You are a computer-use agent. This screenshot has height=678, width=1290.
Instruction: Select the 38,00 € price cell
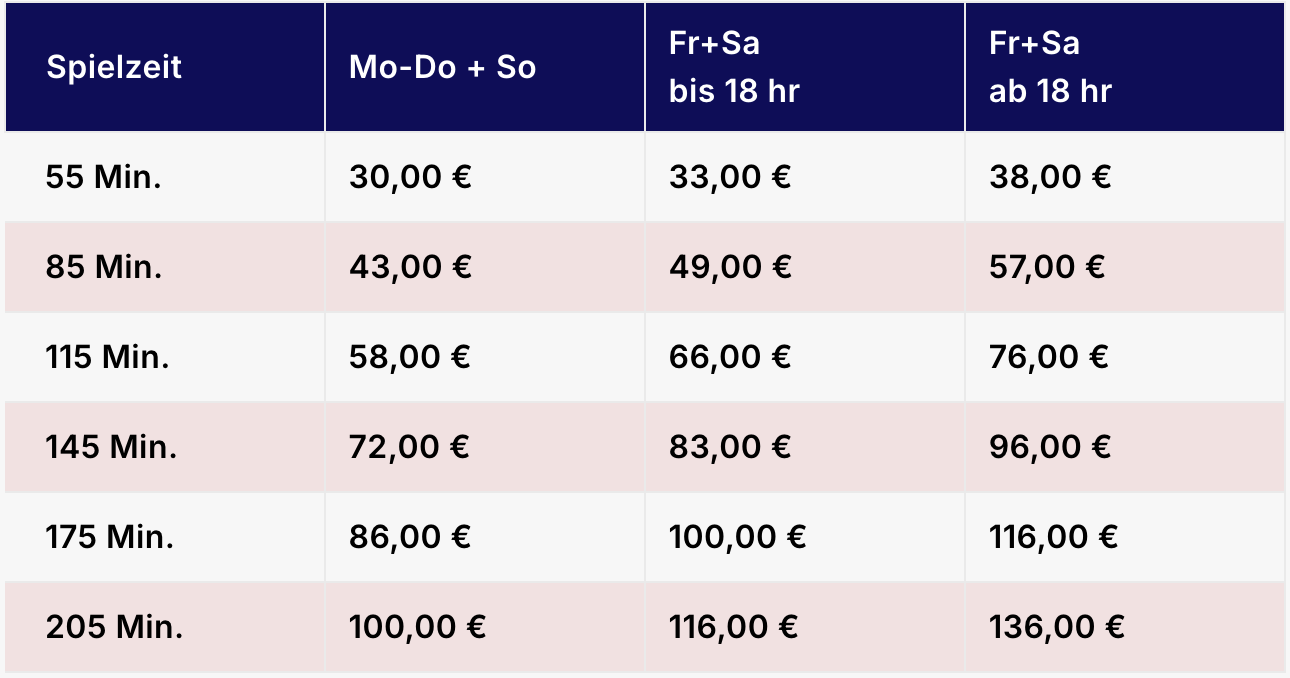tap(1050, 178)
